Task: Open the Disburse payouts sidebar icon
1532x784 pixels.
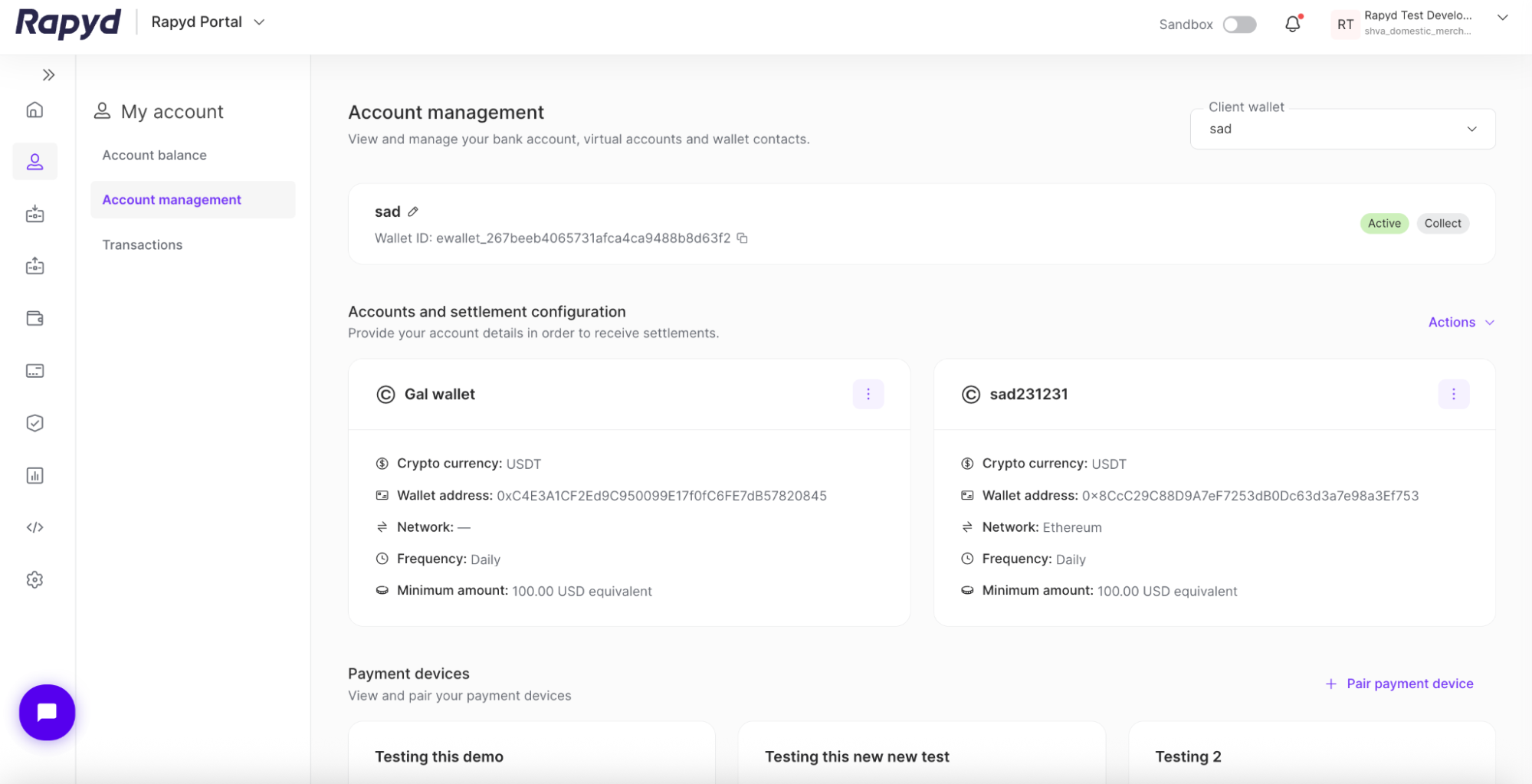Action: (34, 266)
